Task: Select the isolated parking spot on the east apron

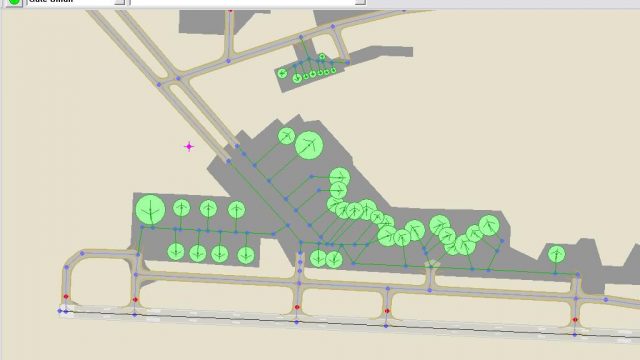Action: (556, 254)
